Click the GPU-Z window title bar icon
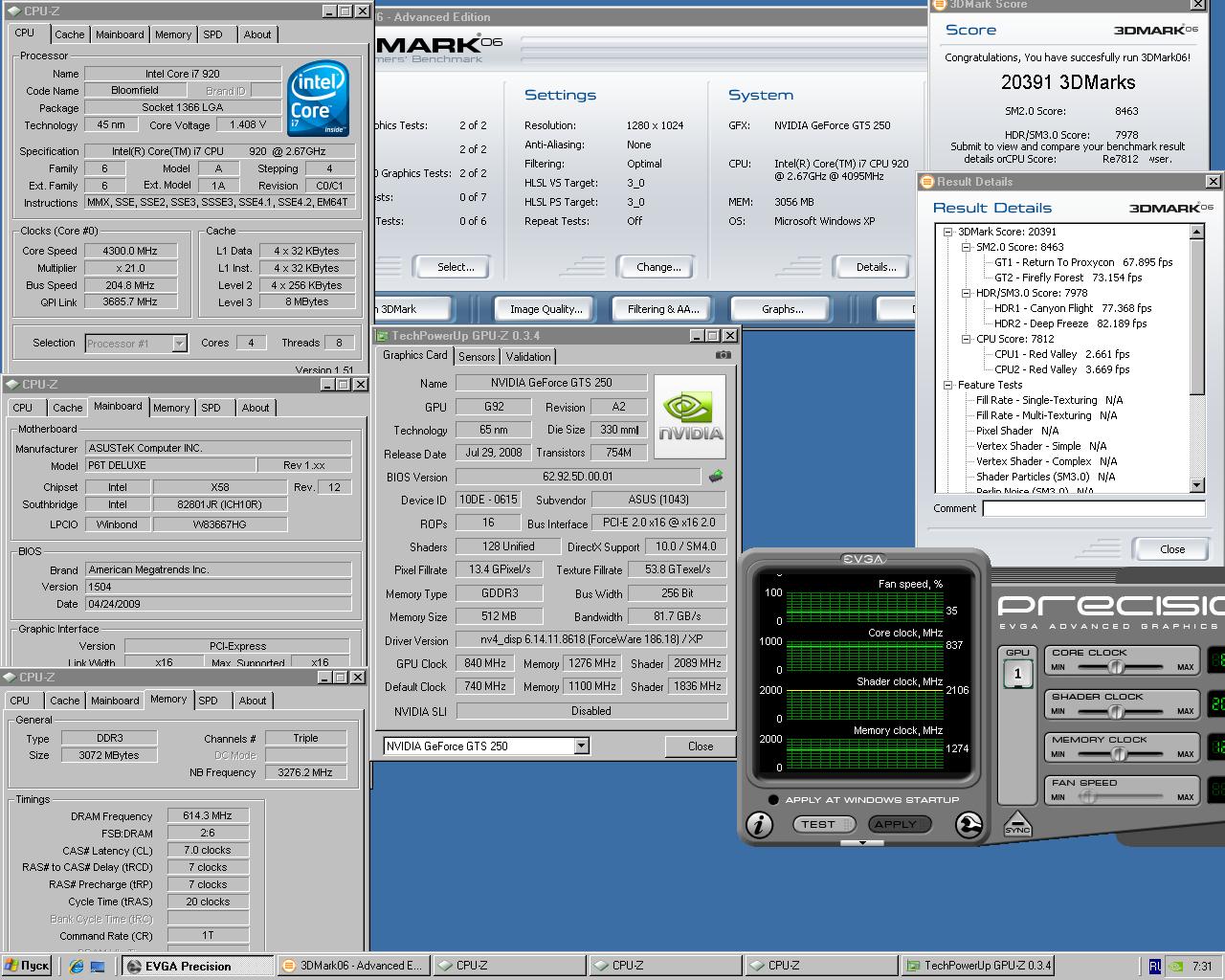 point(382,336)
